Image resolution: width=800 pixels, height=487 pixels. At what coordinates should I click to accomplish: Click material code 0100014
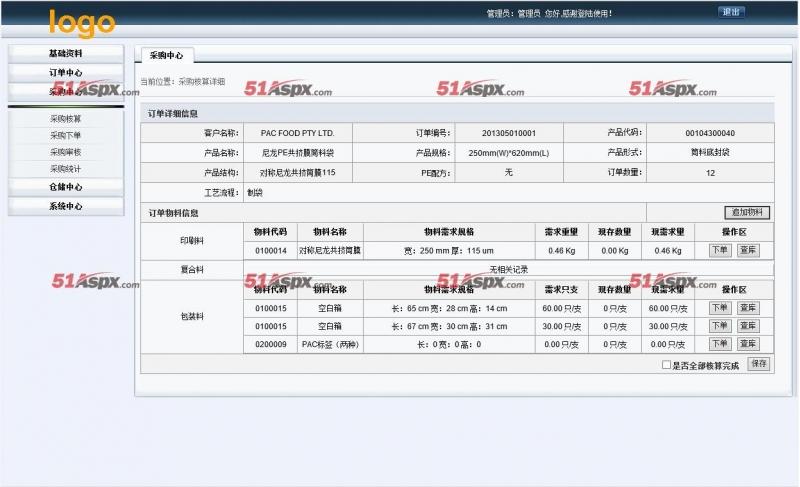point(271,250)
